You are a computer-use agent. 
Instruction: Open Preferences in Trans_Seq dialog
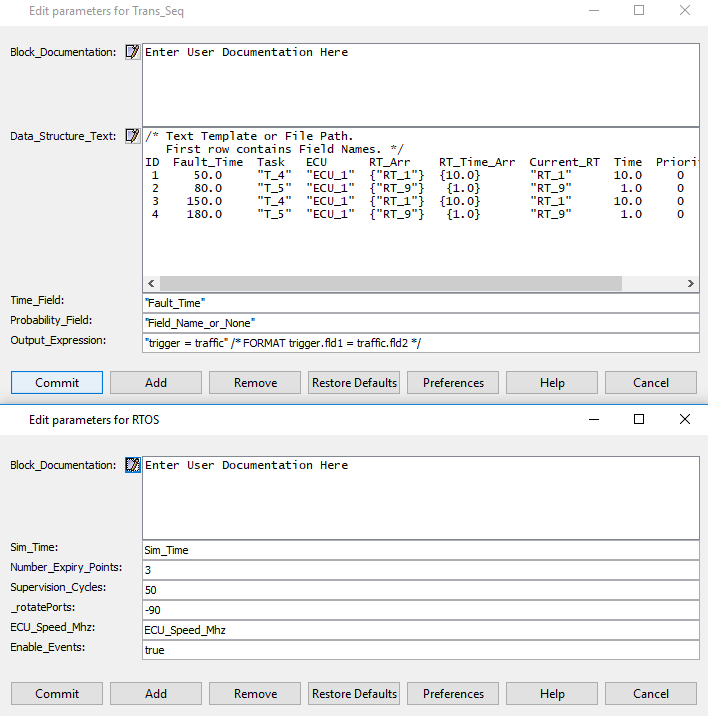[453, 383]
